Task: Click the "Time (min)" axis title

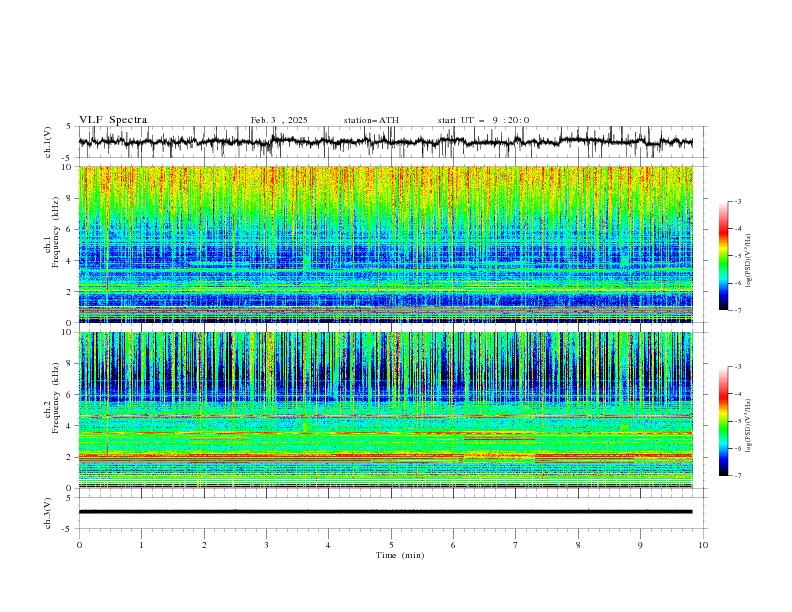Action: (400, 555)
